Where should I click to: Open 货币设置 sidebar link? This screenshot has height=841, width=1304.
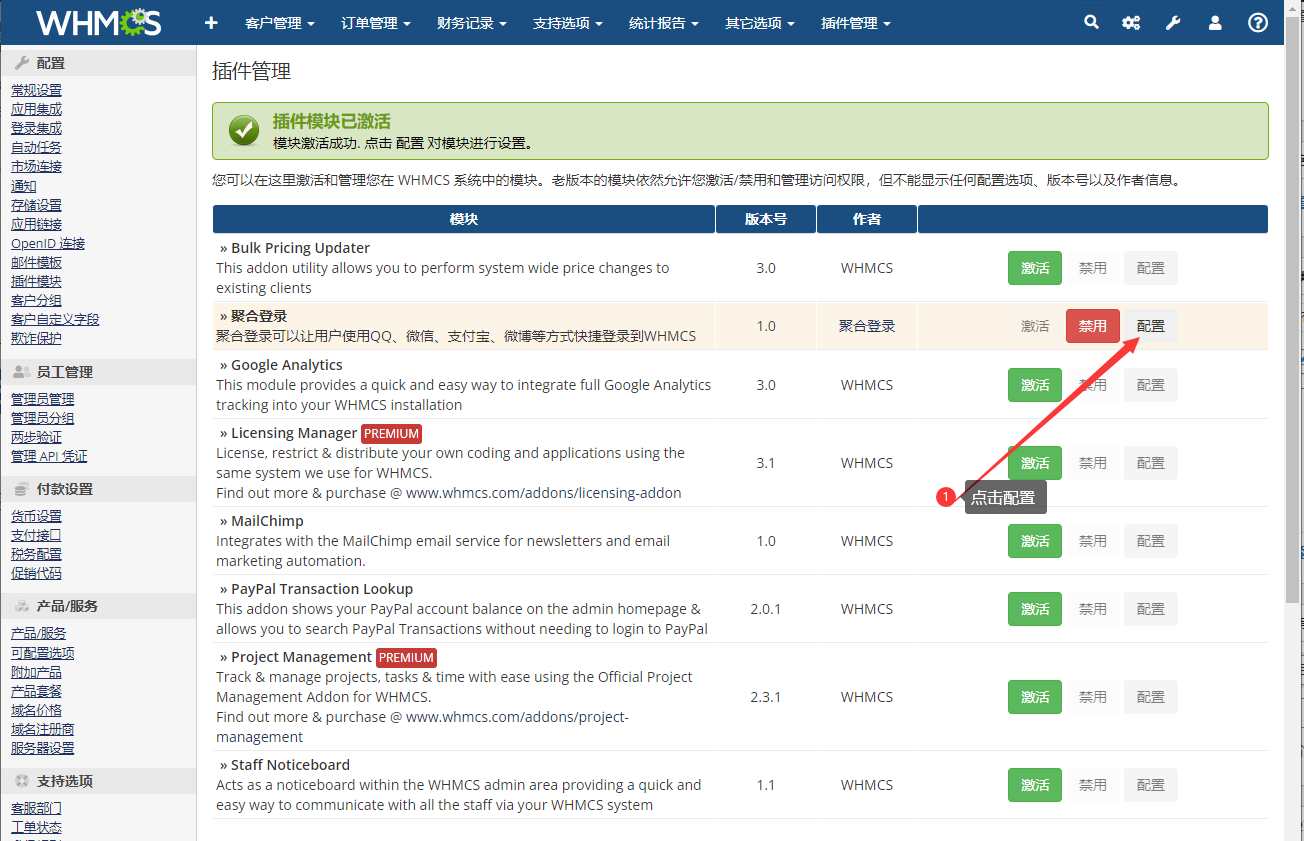coord(36,516)
